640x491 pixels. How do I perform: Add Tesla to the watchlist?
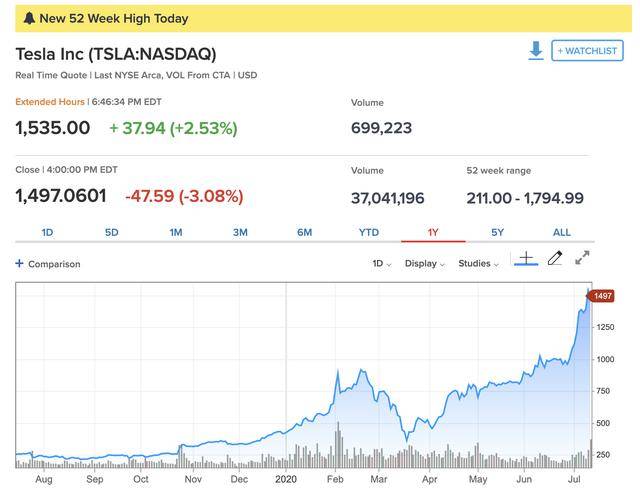587,50
